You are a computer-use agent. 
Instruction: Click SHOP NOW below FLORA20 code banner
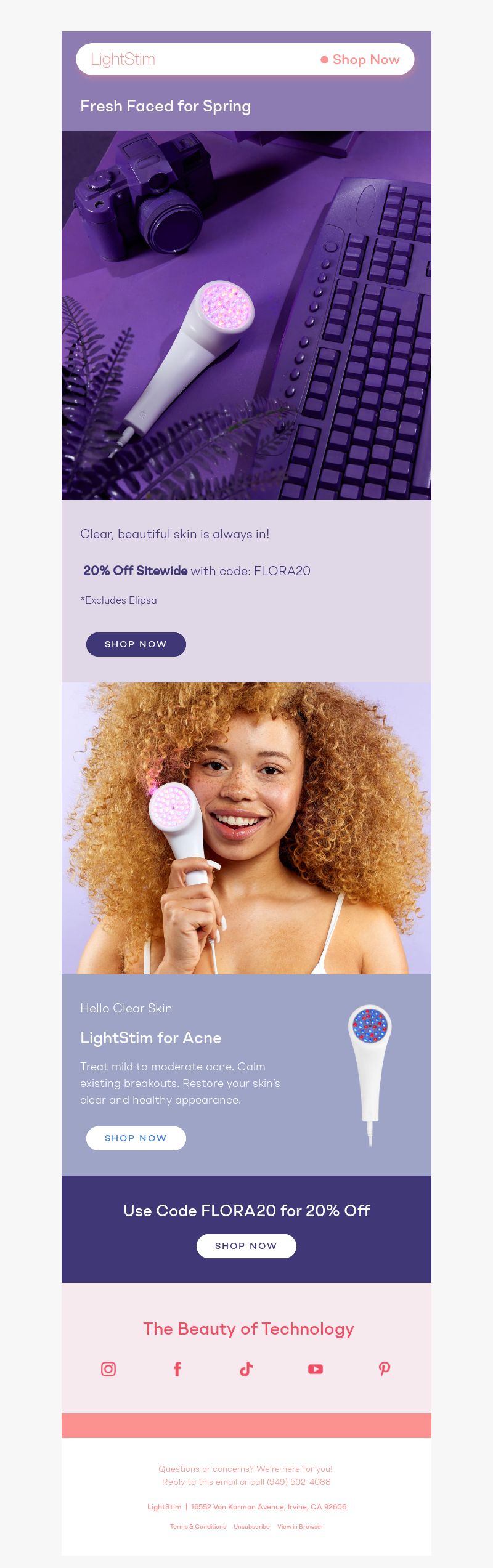point(246,1246)
